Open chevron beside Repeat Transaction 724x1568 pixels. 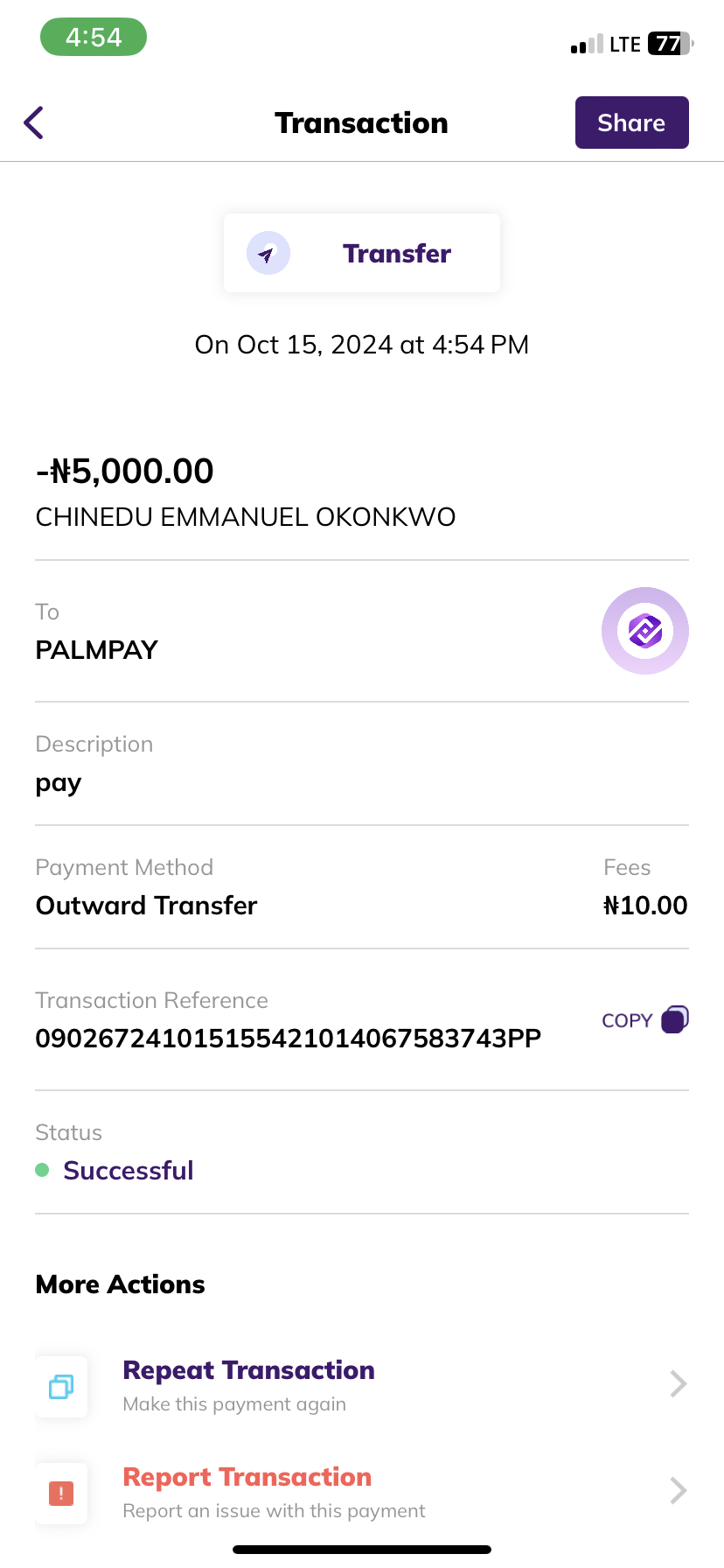pos(678,1384)
